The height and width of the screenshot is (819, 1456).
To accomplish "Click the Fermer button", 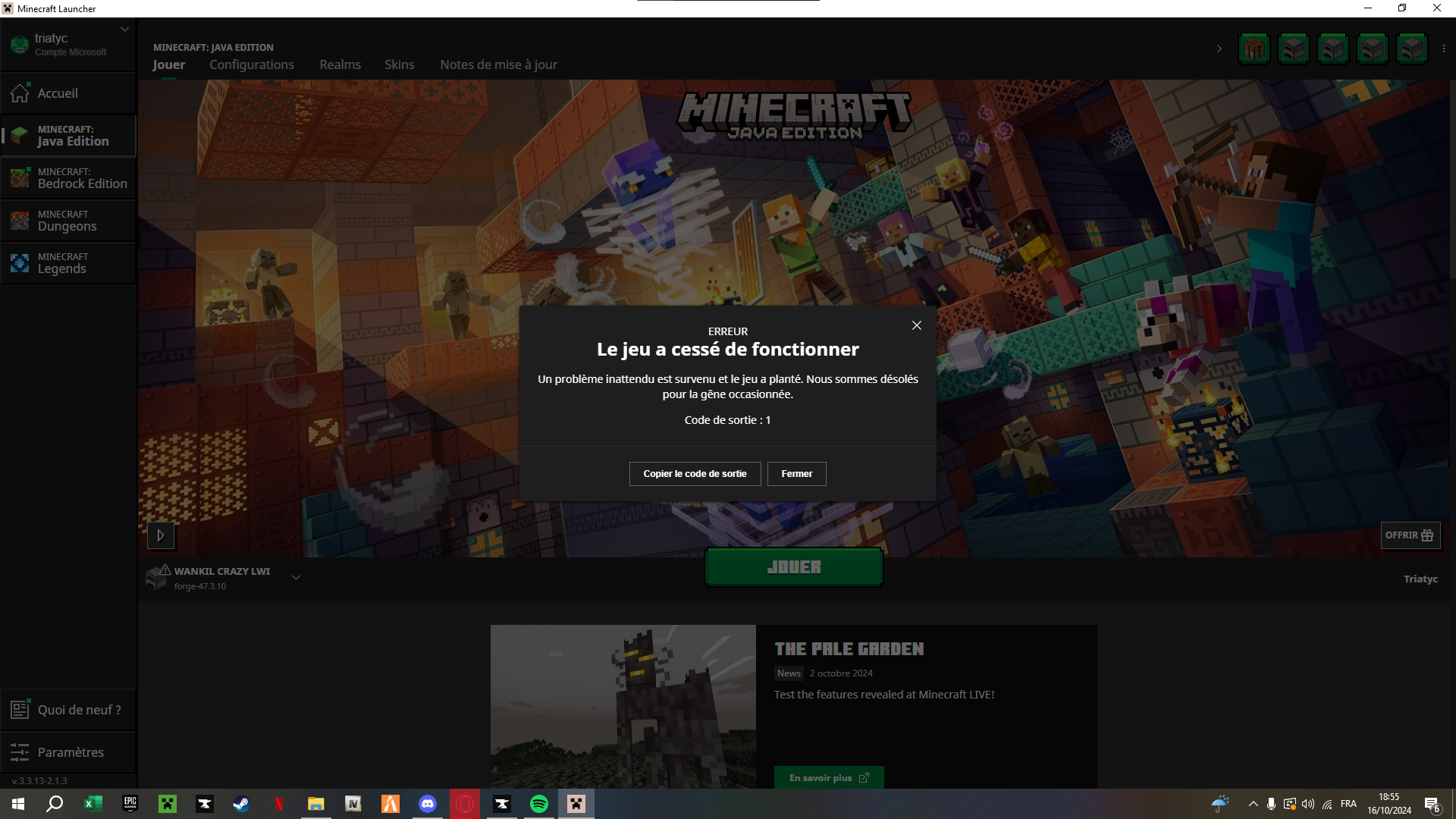I will [x=796, y=474].
